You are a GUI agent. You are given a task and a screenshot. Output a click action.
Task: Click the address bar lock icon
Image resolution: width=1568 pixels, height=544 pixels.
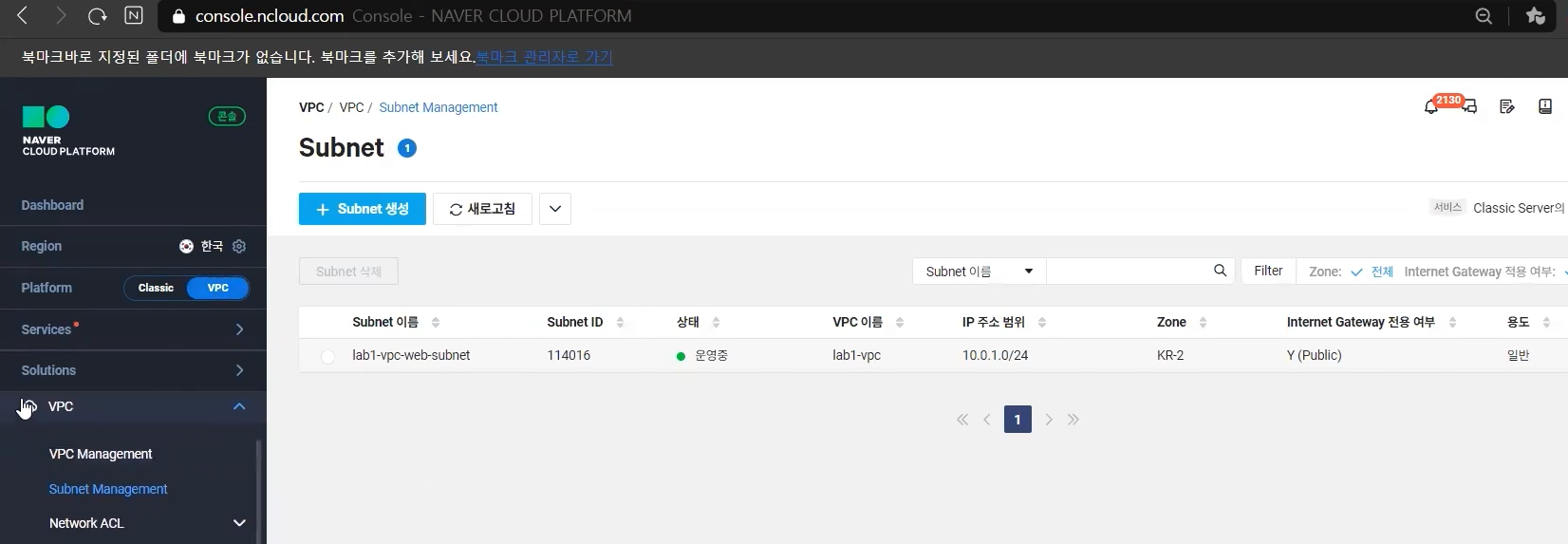(x=178, y=16)
